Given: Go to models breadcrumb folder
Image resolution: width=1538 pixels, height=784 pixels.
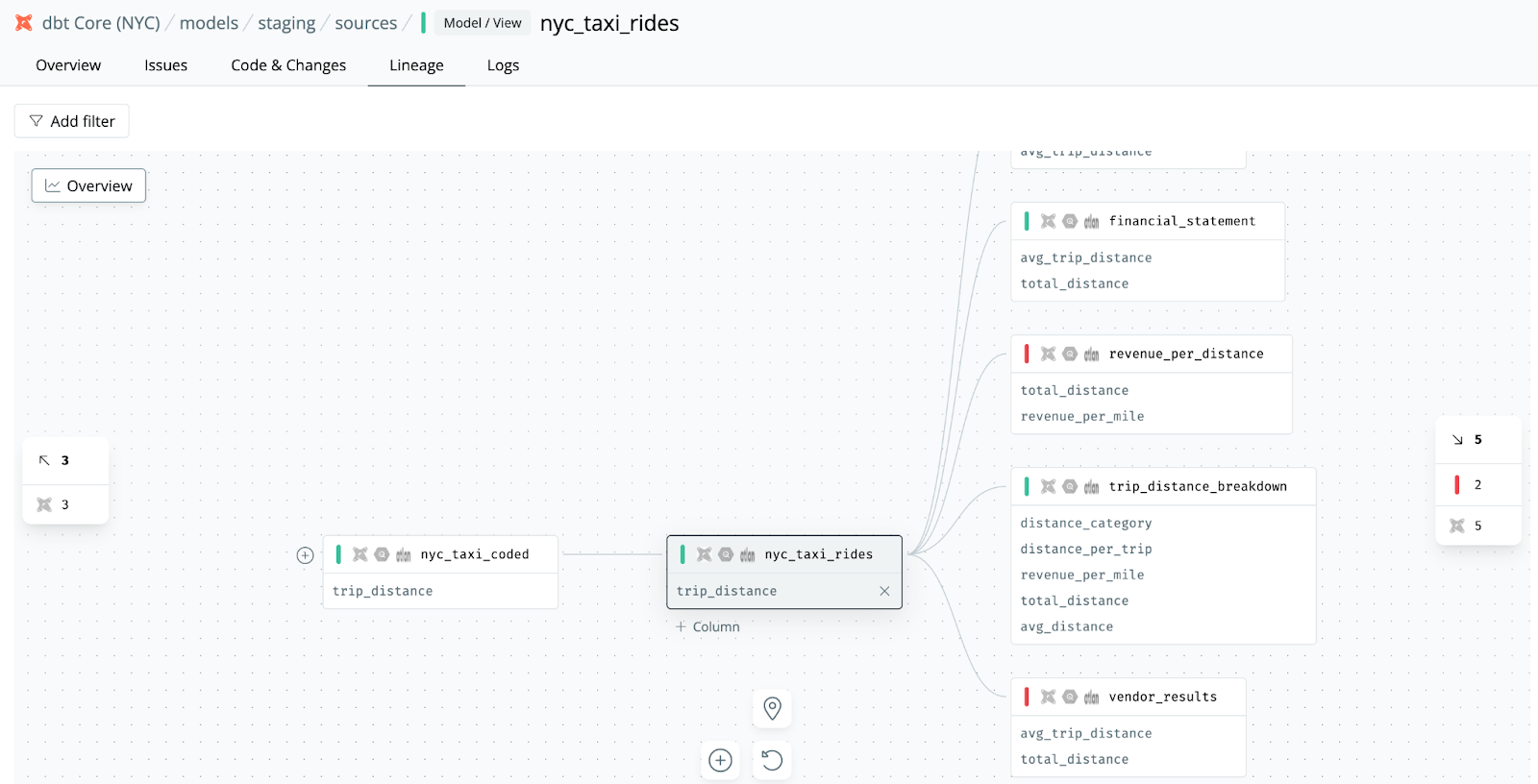Looking at the screenshot, I should tap(209, 23).
